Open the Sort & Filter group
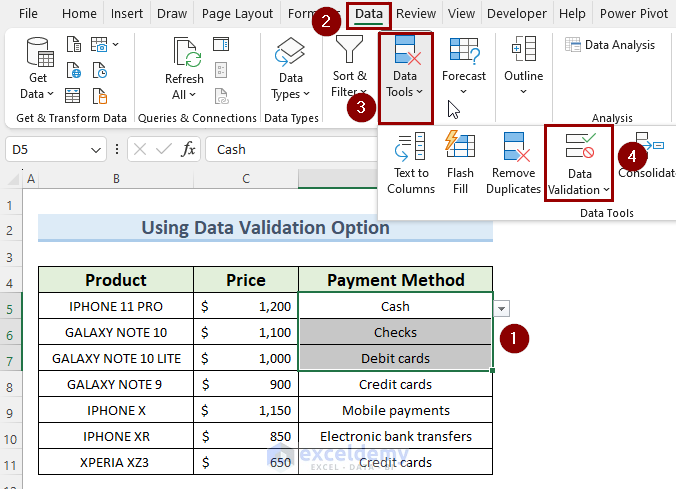Image resolution: width=676 pixels, height=489 pixels. (x=349, y=68)
